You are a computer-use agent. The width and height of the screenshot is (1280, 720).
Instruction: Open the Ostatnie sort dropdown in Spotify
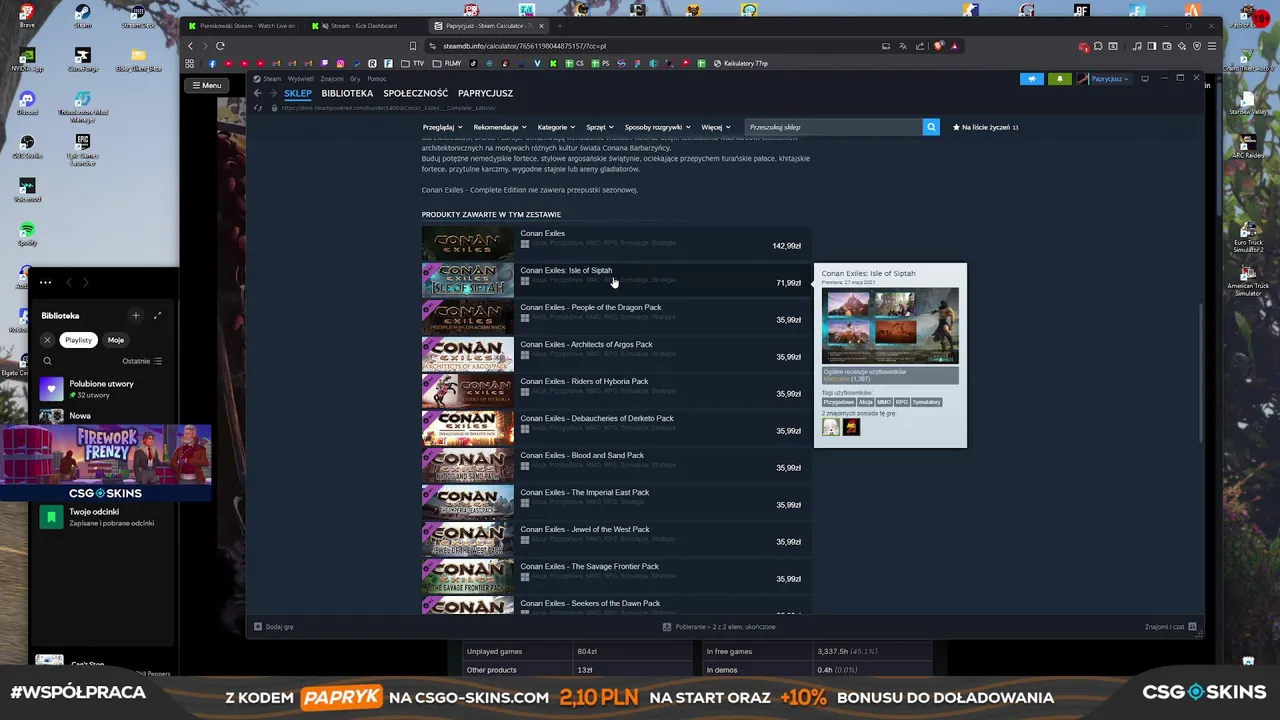(142, 361)
